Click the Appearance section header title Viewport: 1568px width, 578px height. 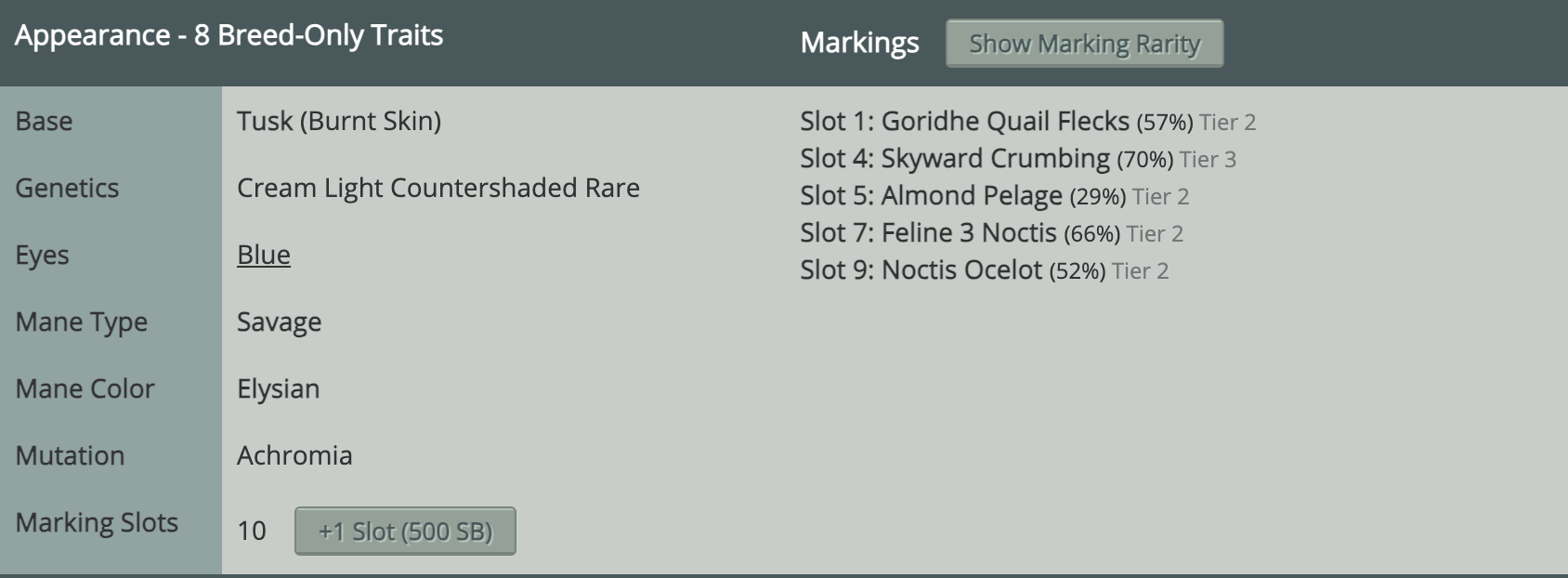(x=229, y=35)
